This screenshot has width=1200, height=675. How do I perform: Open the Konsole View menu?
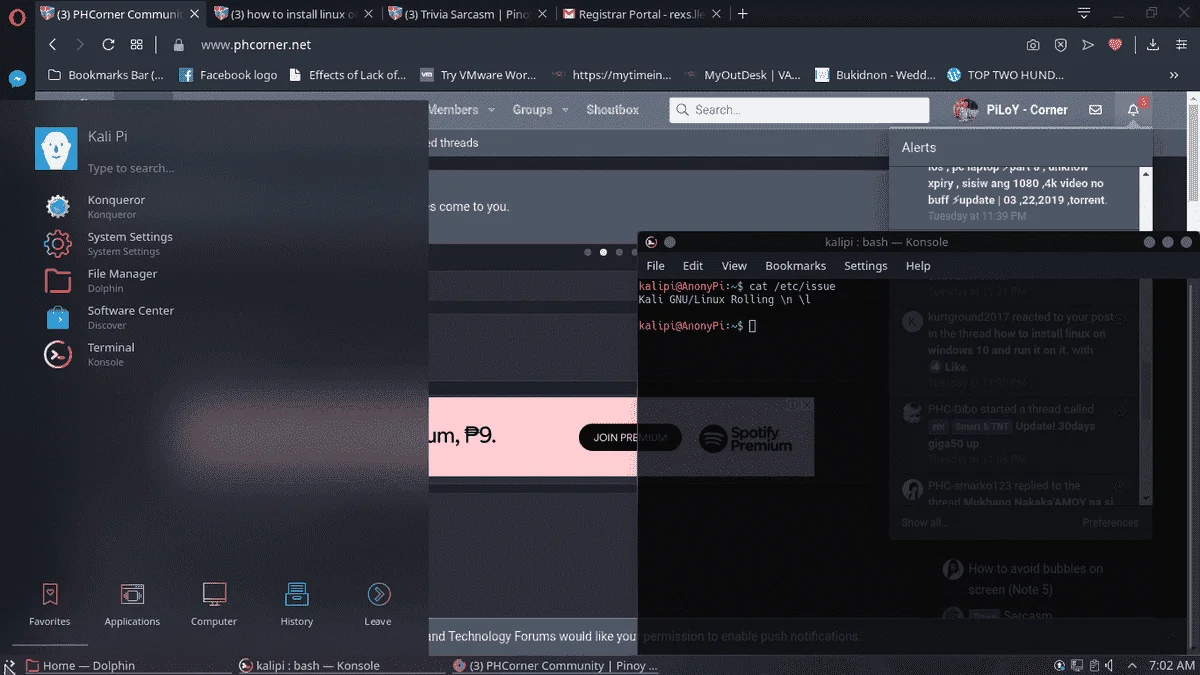pyautogui.click(x=734, y=266)
